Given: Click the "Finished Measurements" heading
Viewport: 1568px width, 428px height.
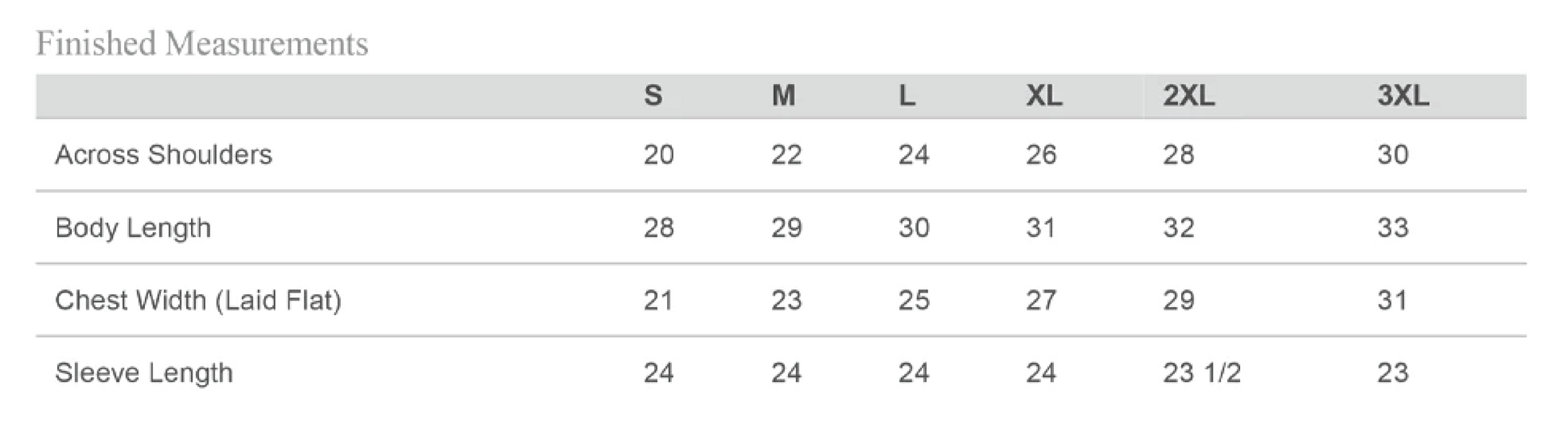Looking at the screenshot, I should [202, 44].
